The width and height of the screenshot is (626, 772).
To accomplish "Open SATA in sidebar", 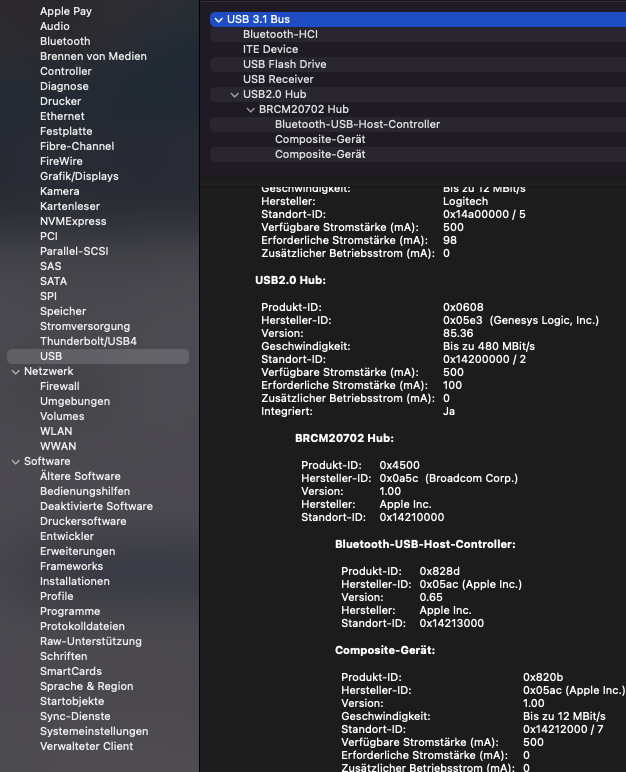I will coord(53,282).
